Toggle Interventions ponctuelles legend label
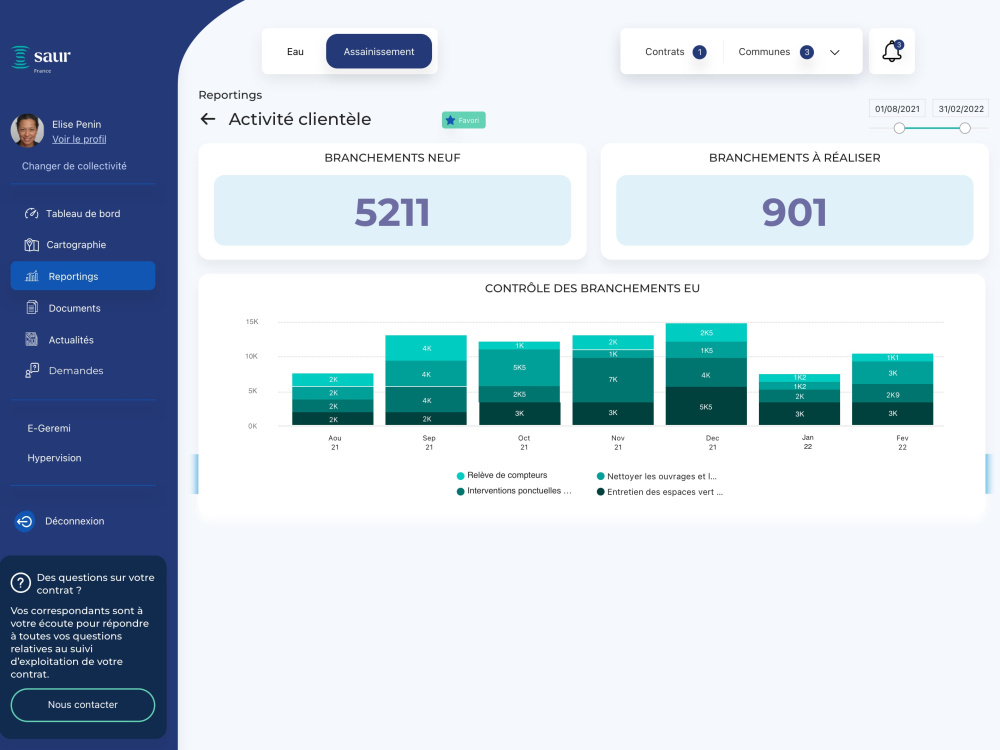The width and height of the screenshot is (1000, 750). coord(519,491)
